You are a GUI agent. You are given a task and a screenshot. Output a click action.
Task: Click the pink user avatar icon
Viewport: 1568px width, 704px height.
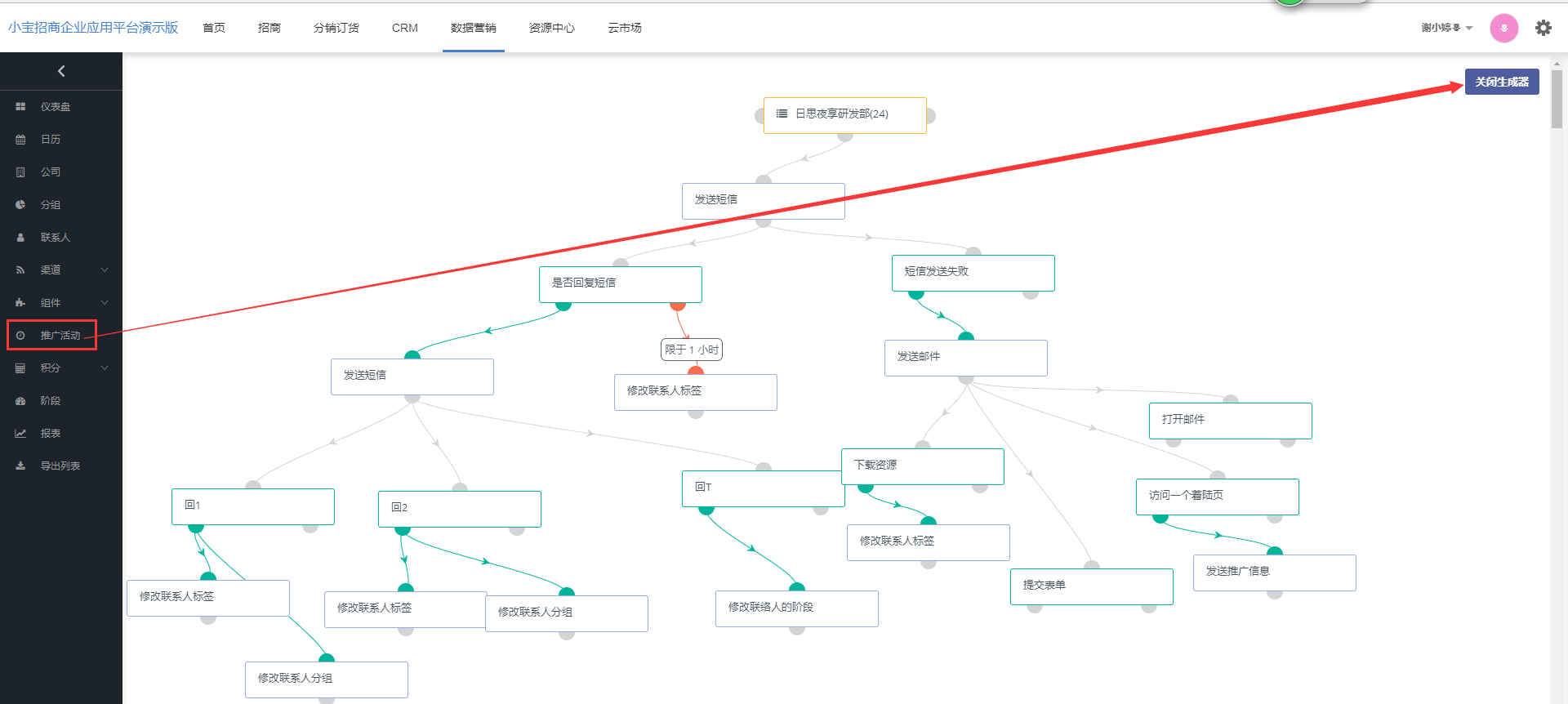tap(1503, 28)
